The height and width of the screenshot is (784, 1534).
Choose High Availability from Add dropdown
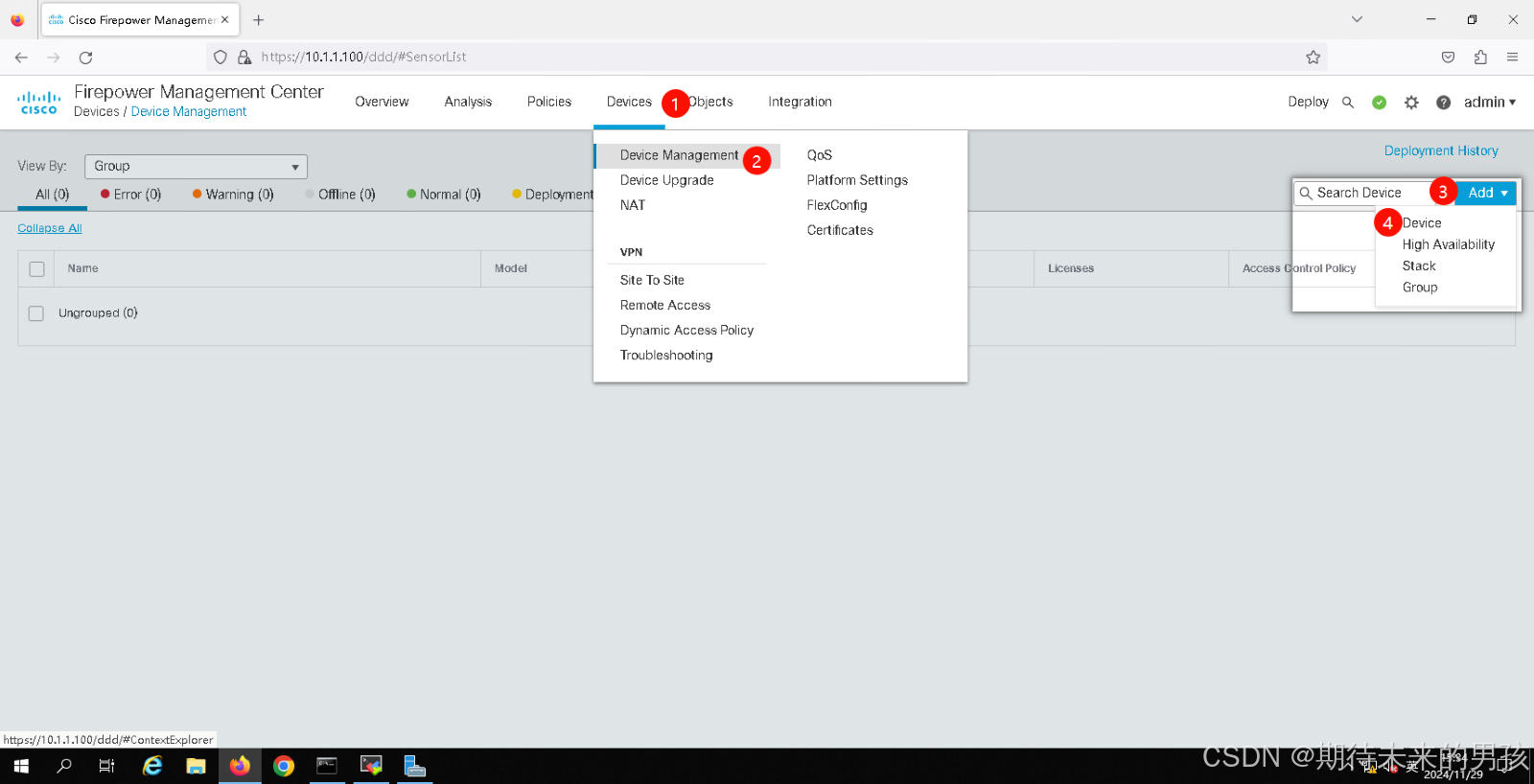(x=1449, y=244)
